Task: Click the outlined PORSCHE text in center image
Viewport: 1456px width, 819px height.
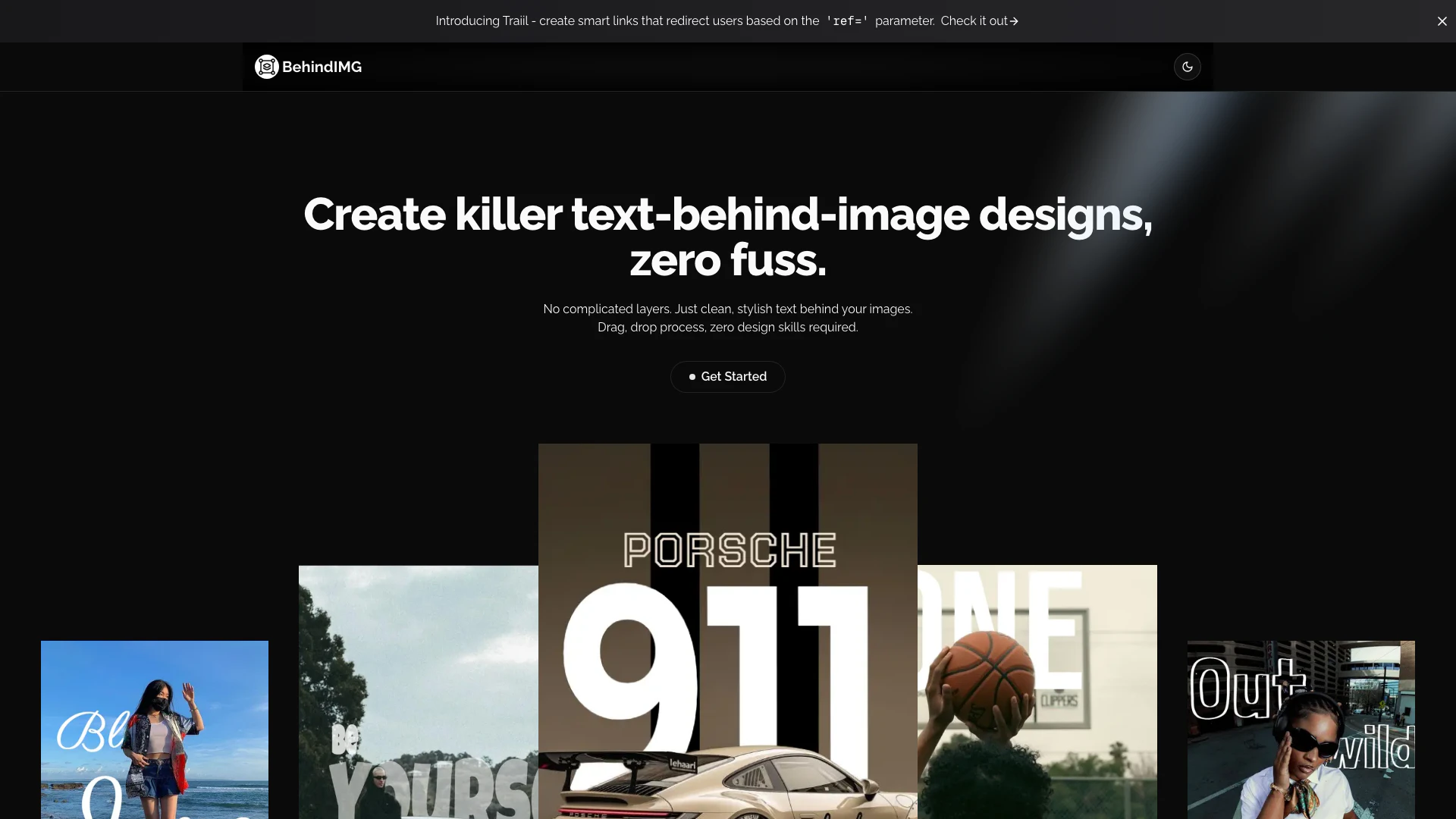Action: tap(729, 551)
